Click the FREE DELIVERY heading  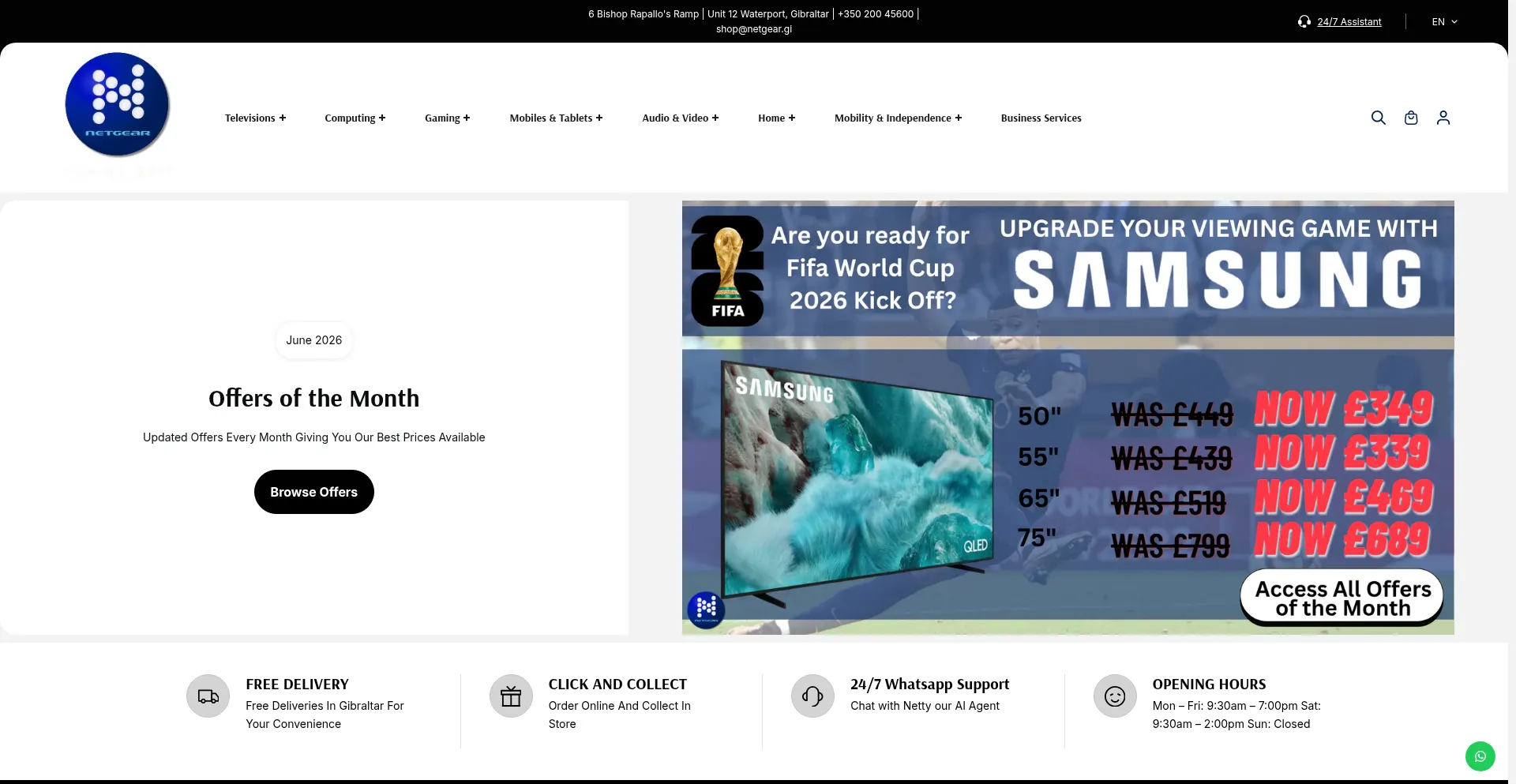click(297, 685)
